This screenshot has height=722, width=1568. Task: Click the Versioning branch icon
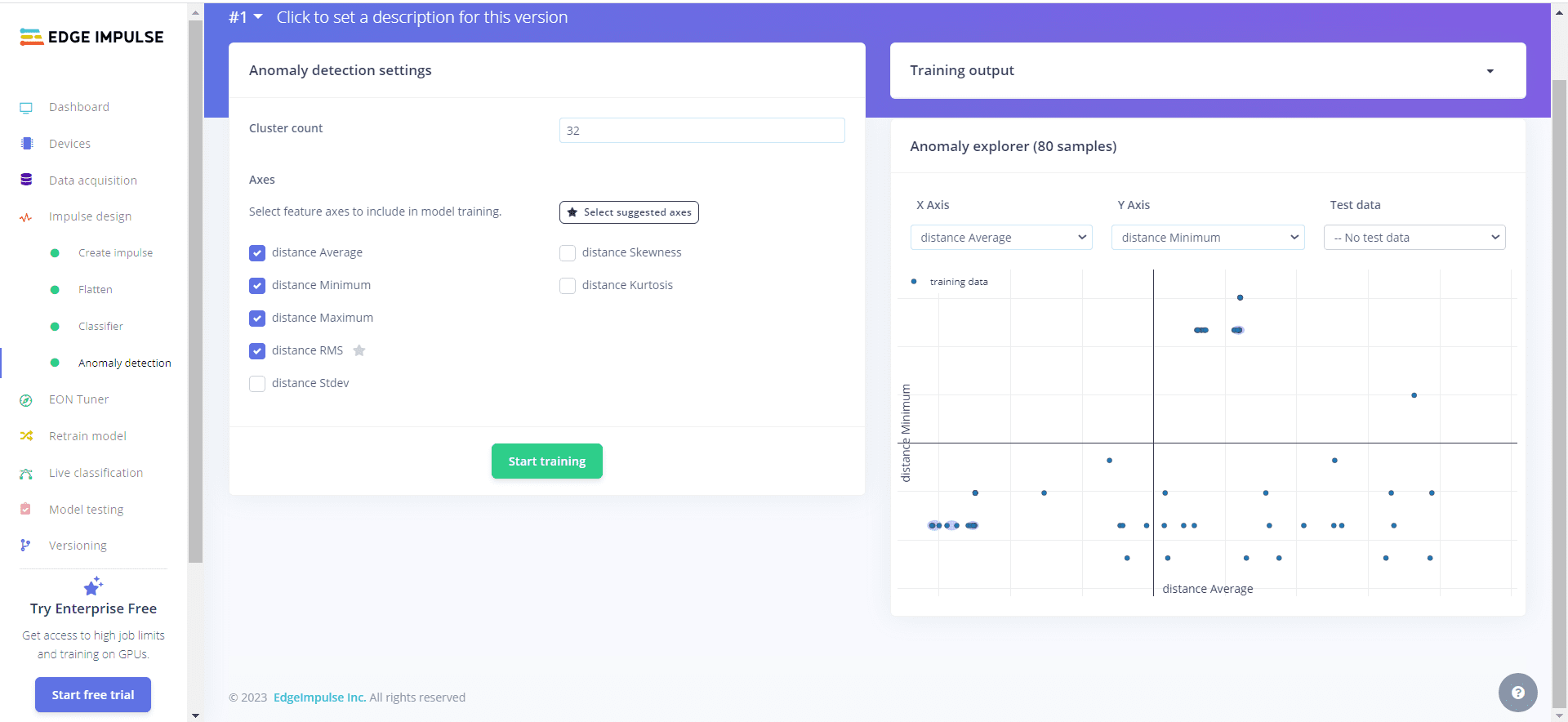point(26,546)
